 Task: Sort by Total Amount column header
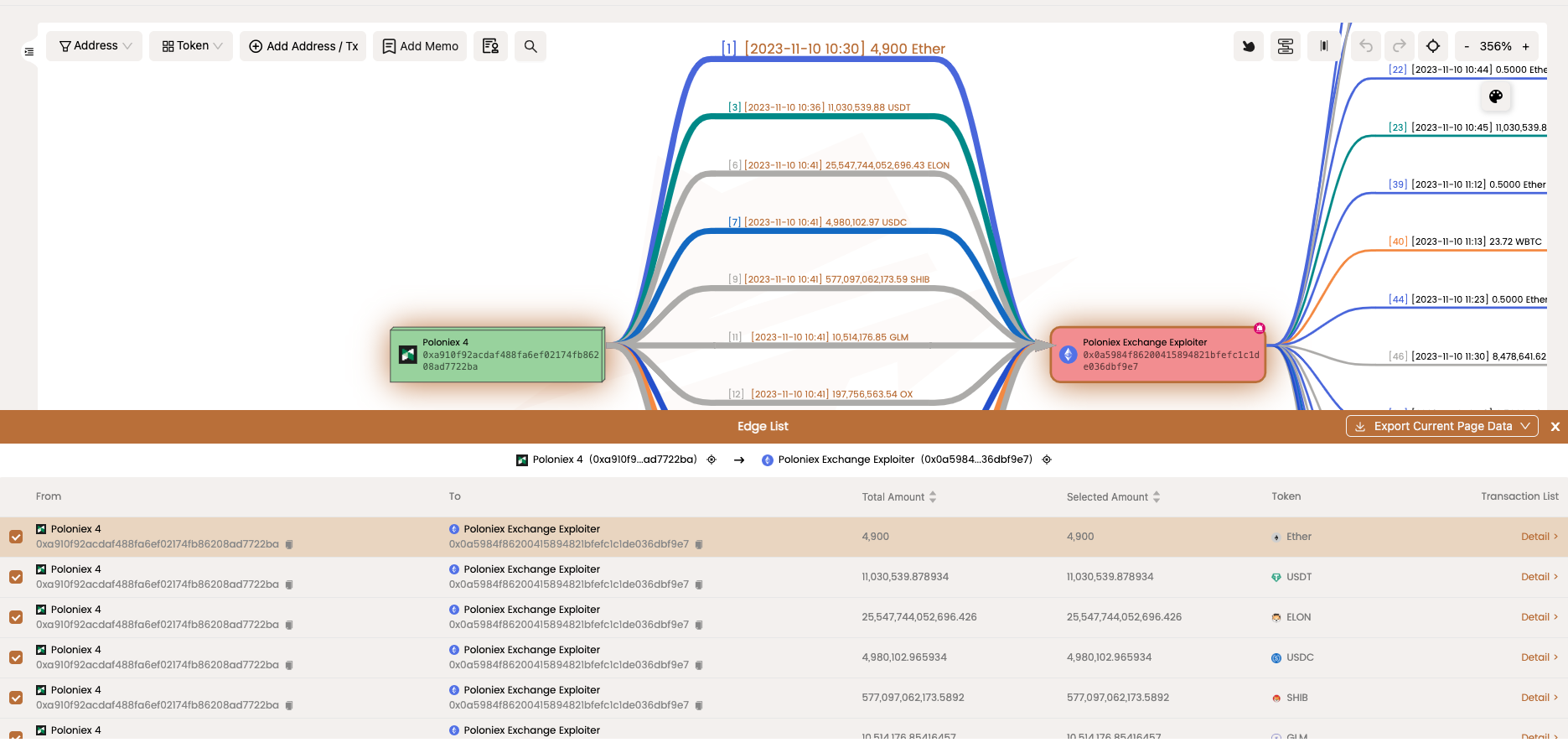(x=898, y=497)
